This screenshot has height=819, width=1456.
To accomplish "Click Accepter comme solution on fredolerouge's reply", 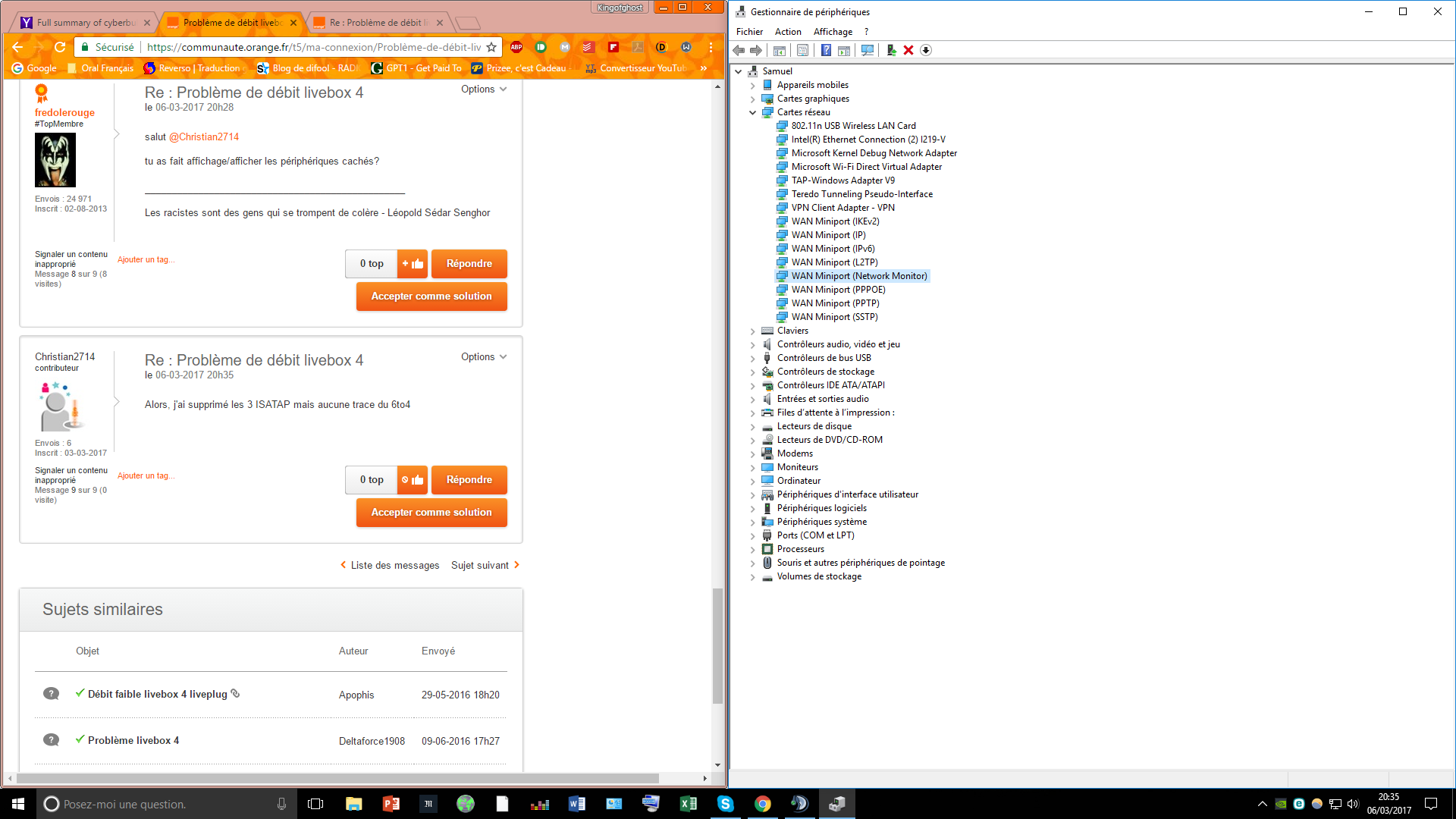I will point(431,297).
